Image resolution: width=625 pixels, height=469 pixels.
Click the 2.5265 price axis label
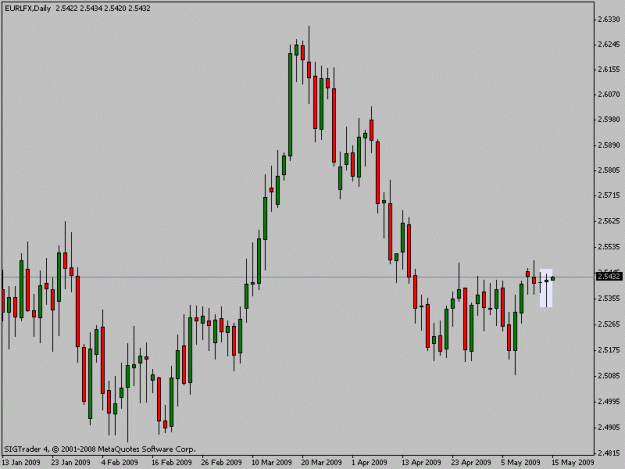pyautogui.click(x=609, y=324)
